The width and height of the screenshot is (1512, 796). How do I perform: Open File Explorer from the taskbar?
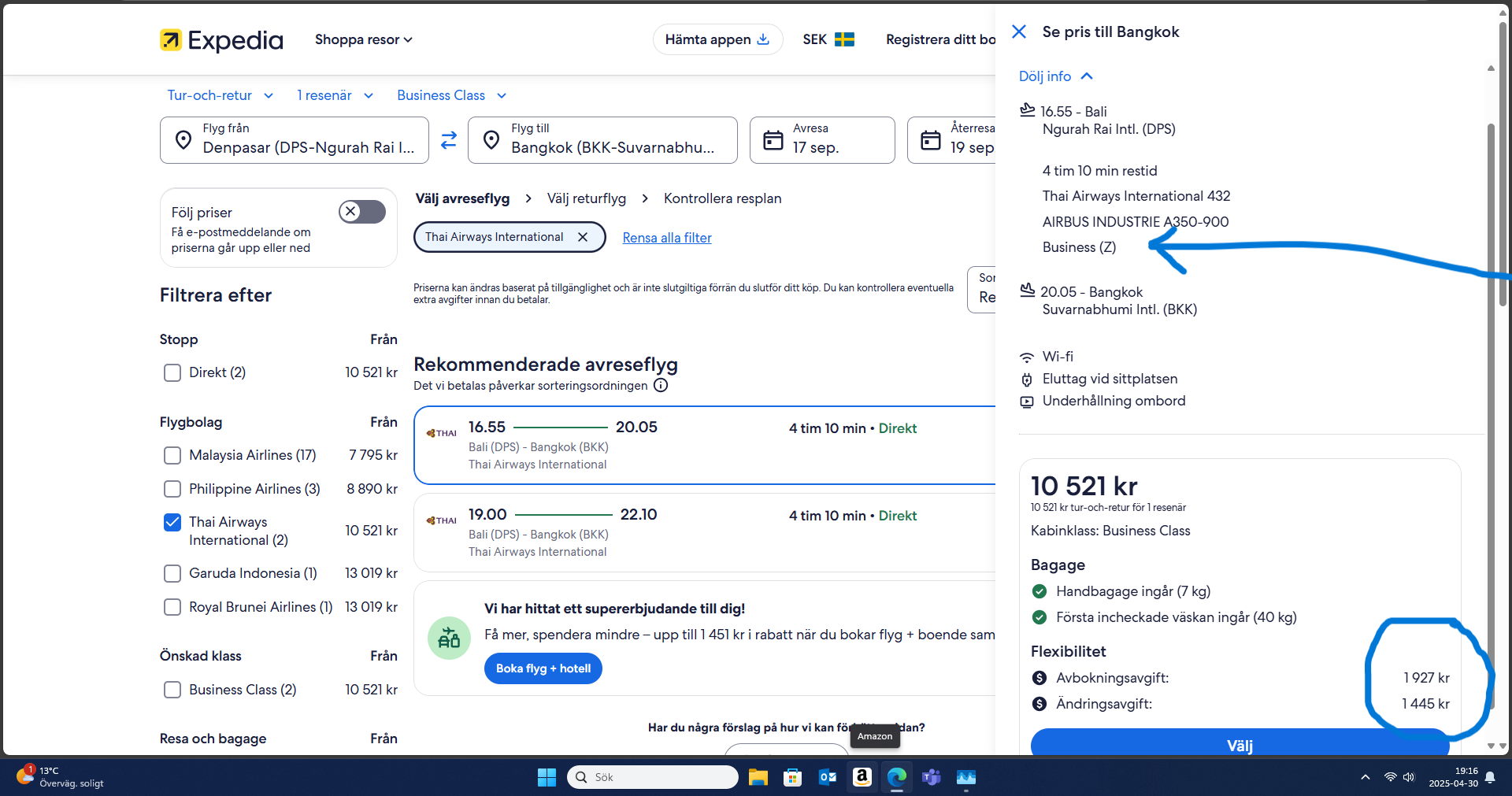758,777
